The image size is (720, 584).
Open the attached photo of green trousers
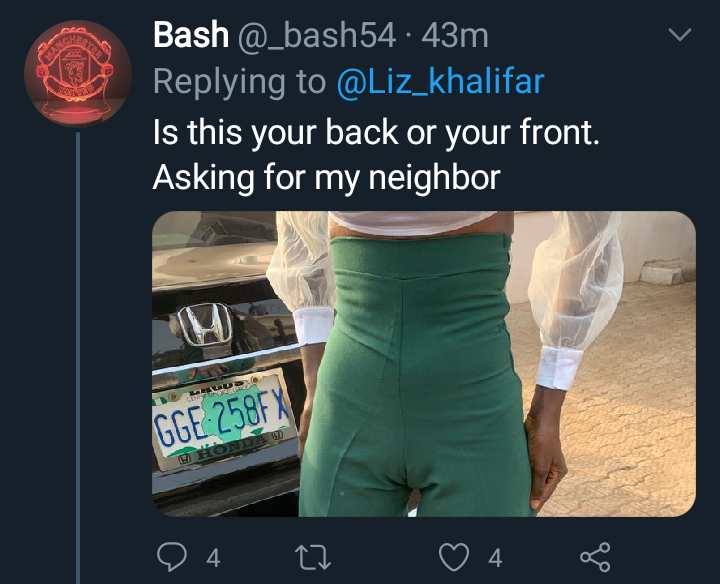(424, 364)
